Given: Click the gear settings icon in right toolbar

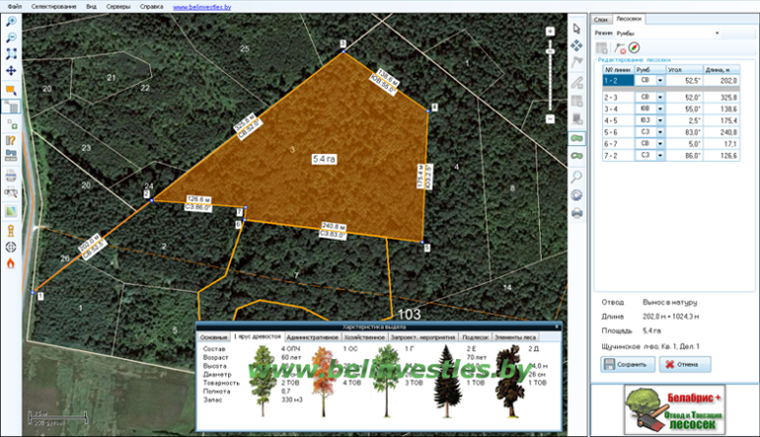Looking at the screenshot, I should tap(576, 195).
